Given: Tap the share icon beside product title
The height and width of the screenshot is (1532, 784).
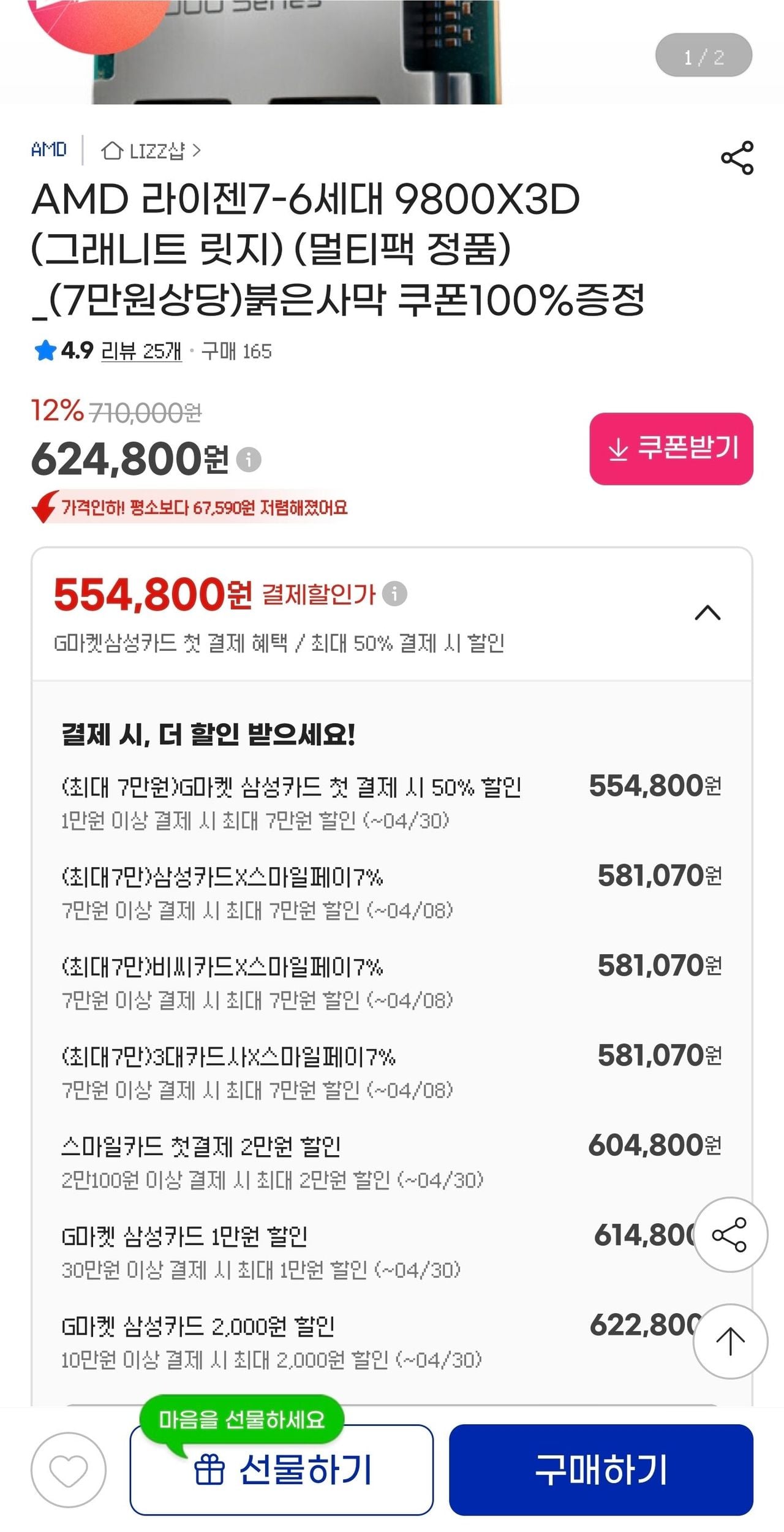Looking at the screenshot, I should [x=737, y=158].
